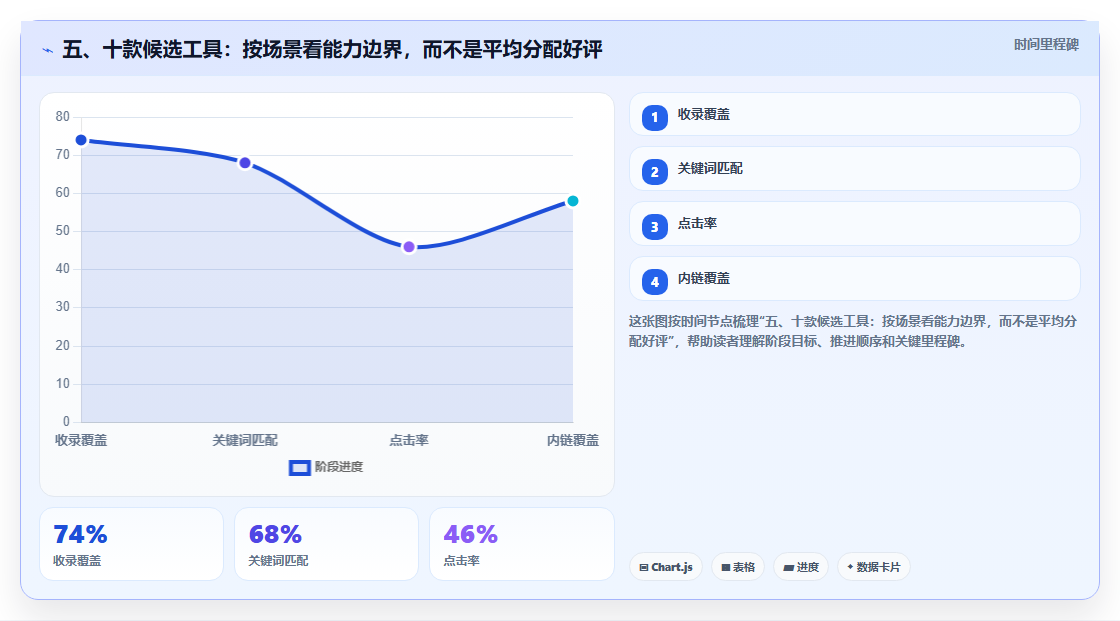Click the y-axis value 10

(x=63, y=384)
